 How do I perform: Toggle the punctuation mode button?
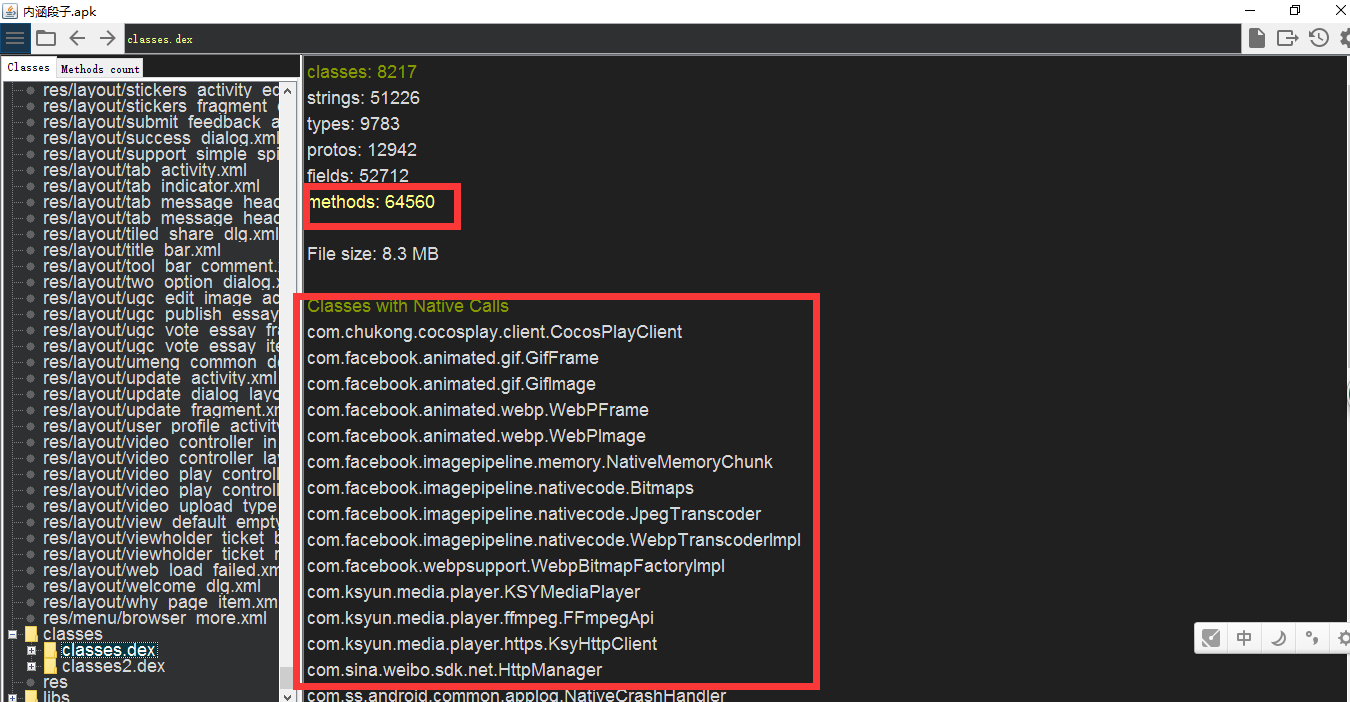click(1311, 638)
